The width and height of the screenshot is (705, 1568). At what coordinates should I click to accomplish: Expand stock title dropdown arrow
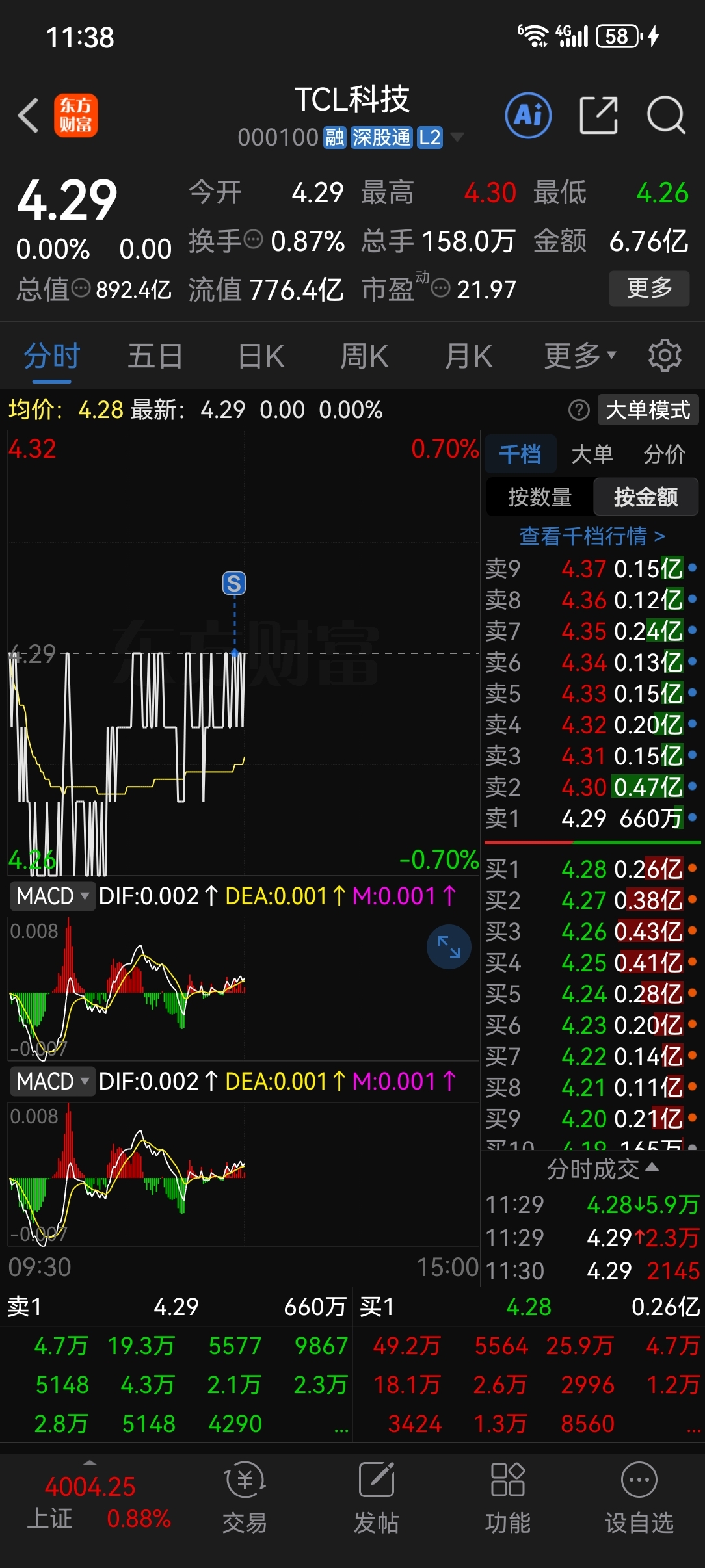[x=457, y=137]
